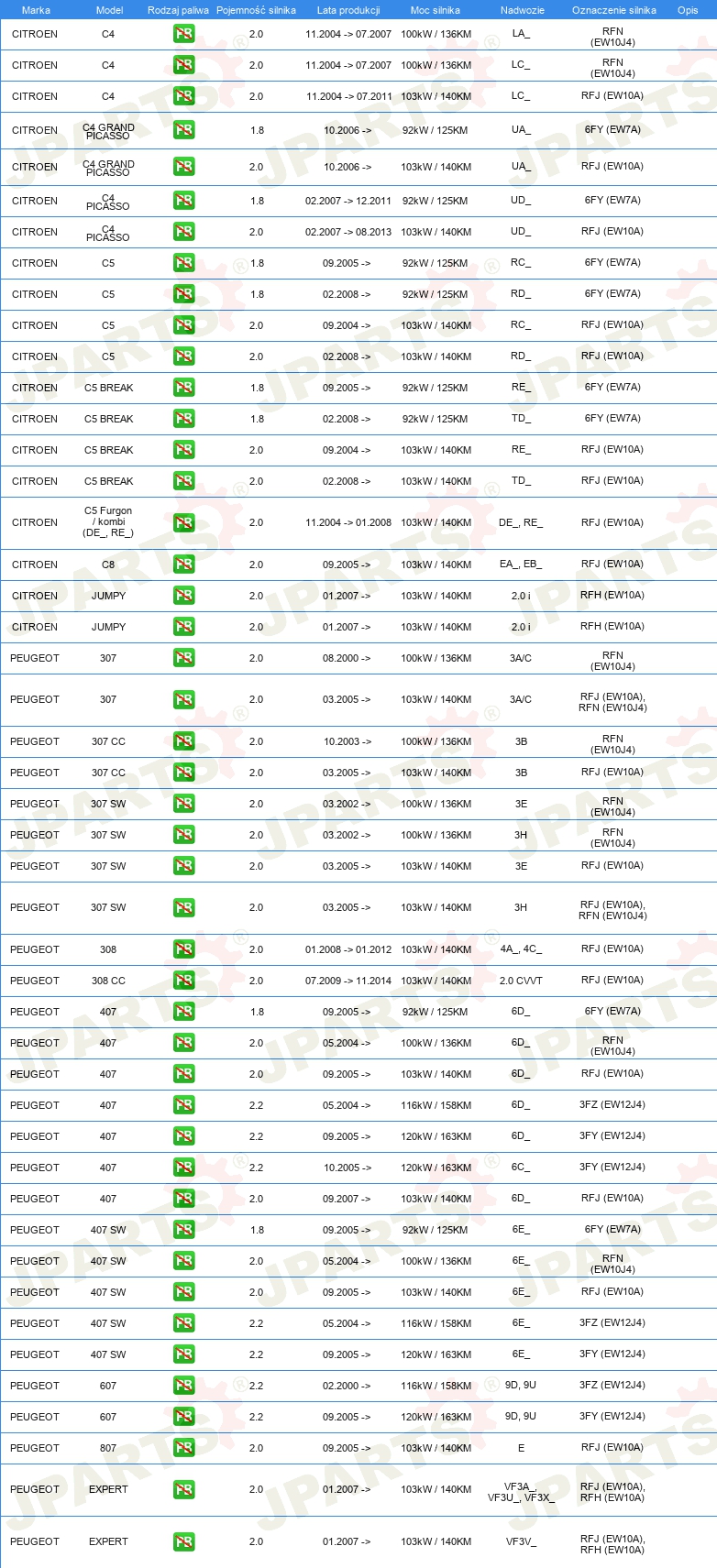
Task: Select the body code 'LA_'
Action: tap(521, 34)
